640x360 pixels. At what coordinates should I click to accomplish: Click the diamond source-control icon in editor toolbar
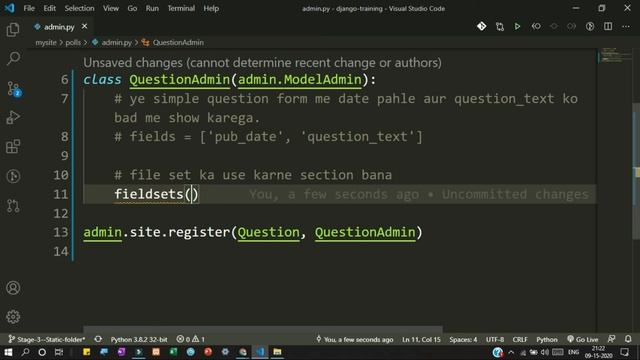coord(482,27)
